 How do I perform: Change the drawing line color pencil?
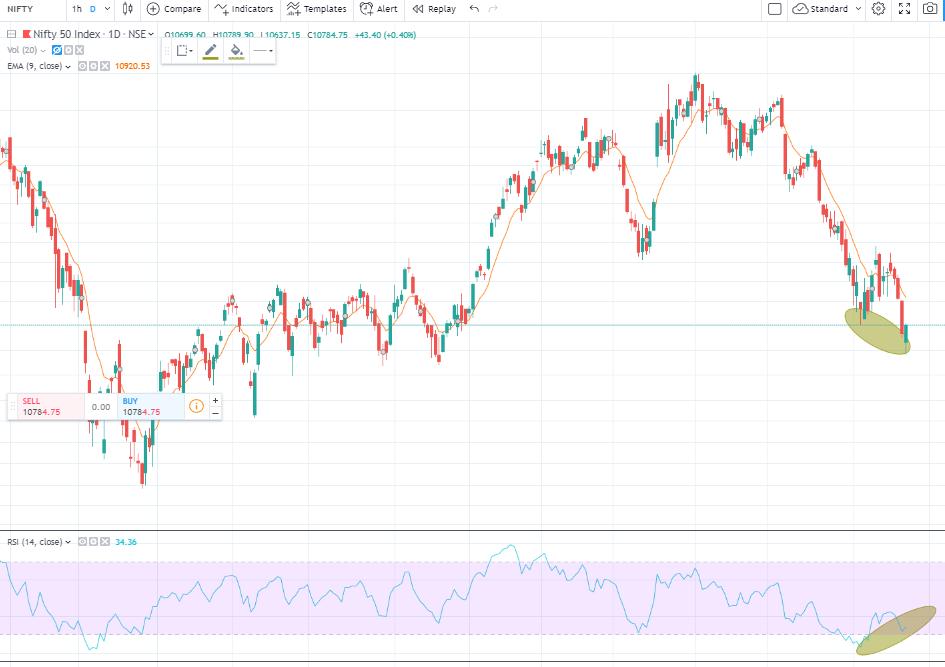click(210, 51)
